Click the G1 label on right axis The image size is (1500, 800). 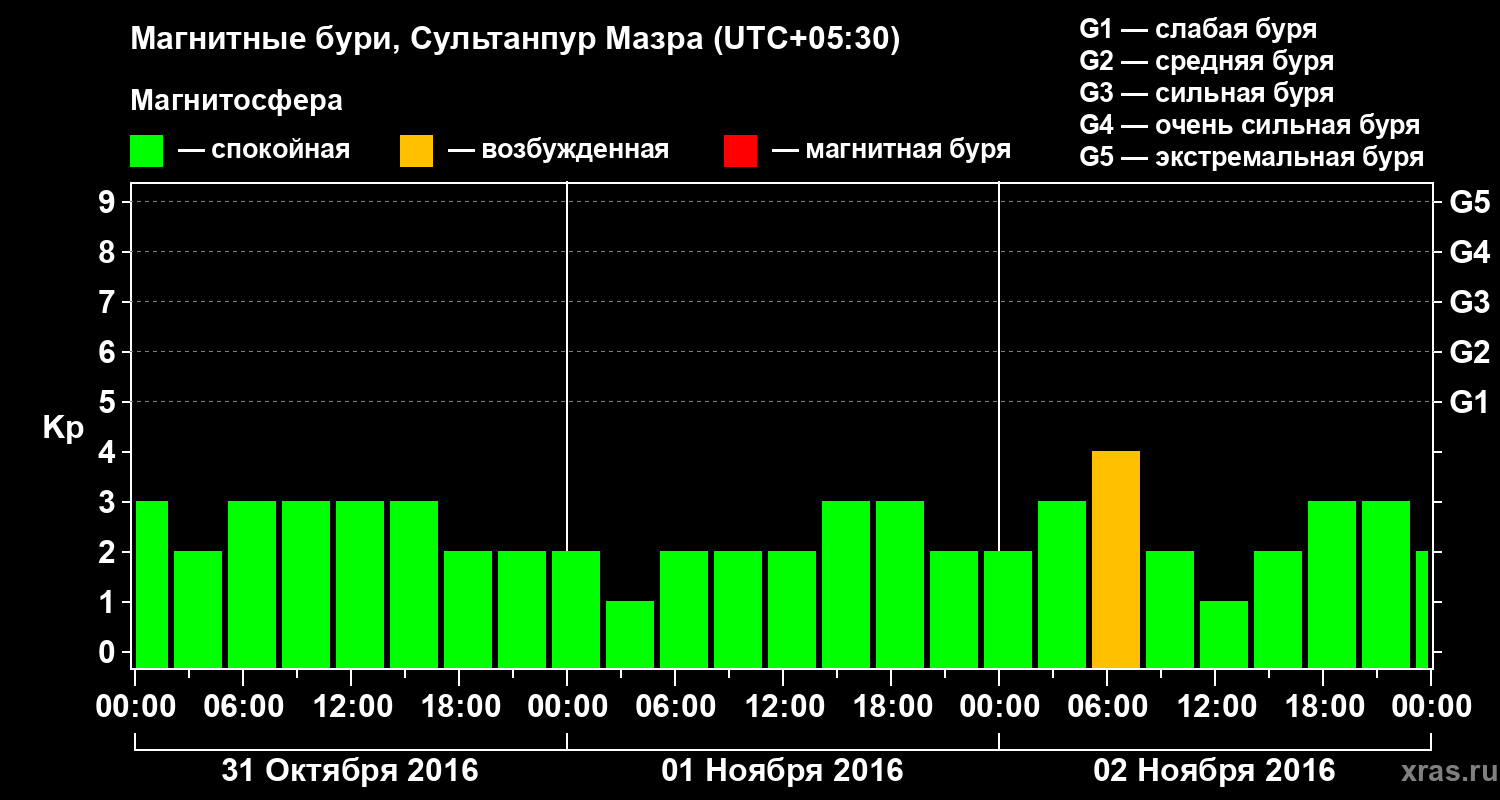1469,403
